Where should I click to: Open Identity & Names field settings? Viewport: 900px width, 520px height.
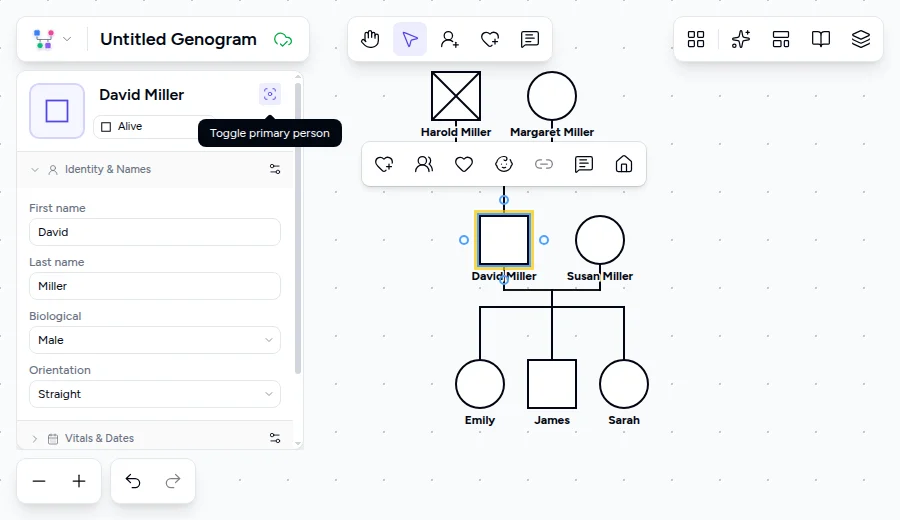click(275, 169)
